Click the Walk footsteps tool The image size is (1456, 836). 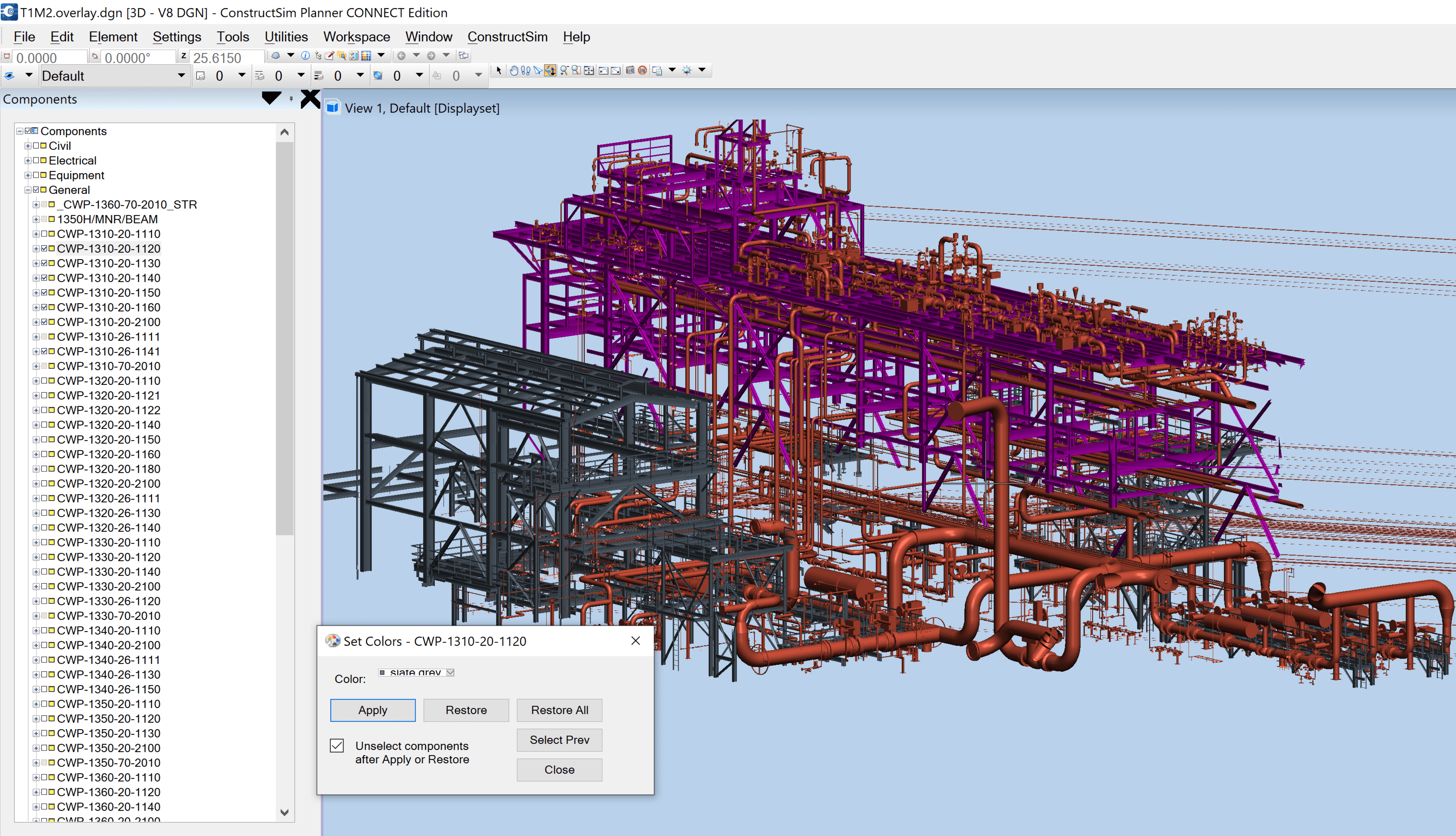(x=525, y=70)
